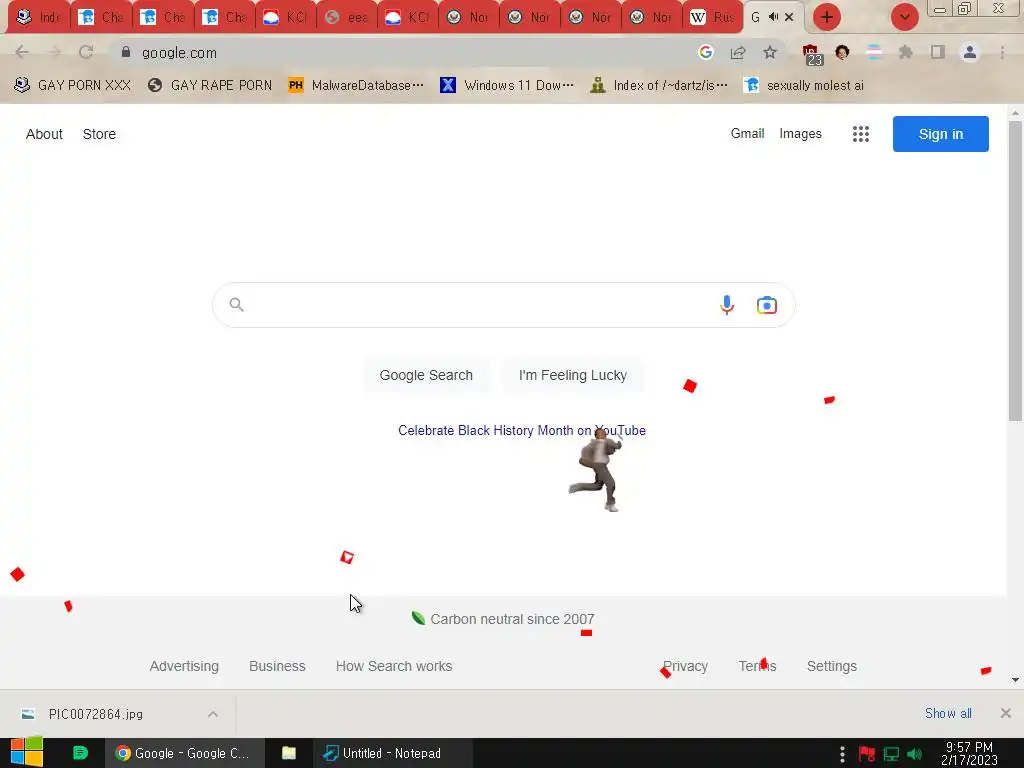Open the tab search dropdown arrow
This screenshot has width=1024, height=768.
(904, 17)
